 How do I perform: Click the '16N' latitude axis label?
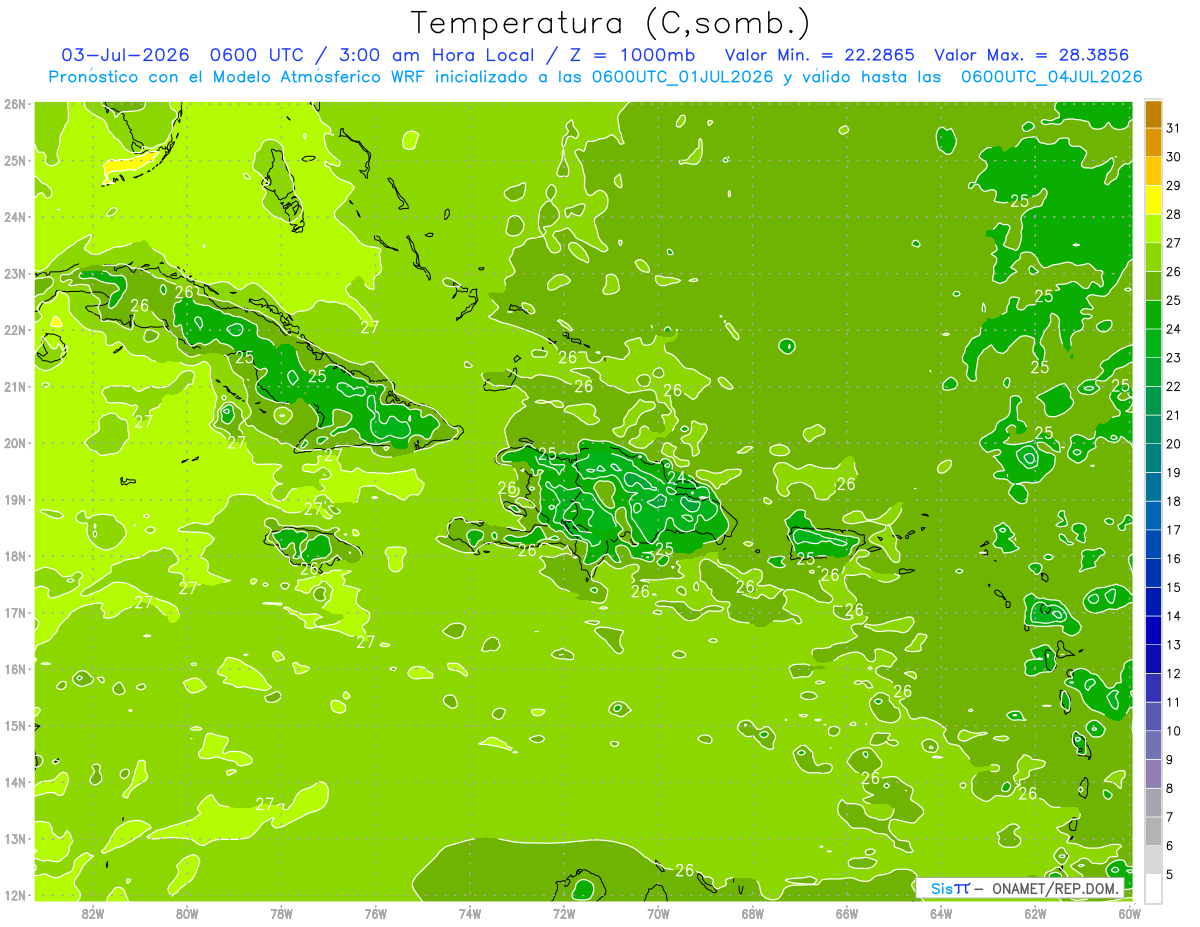pos(14,669)
